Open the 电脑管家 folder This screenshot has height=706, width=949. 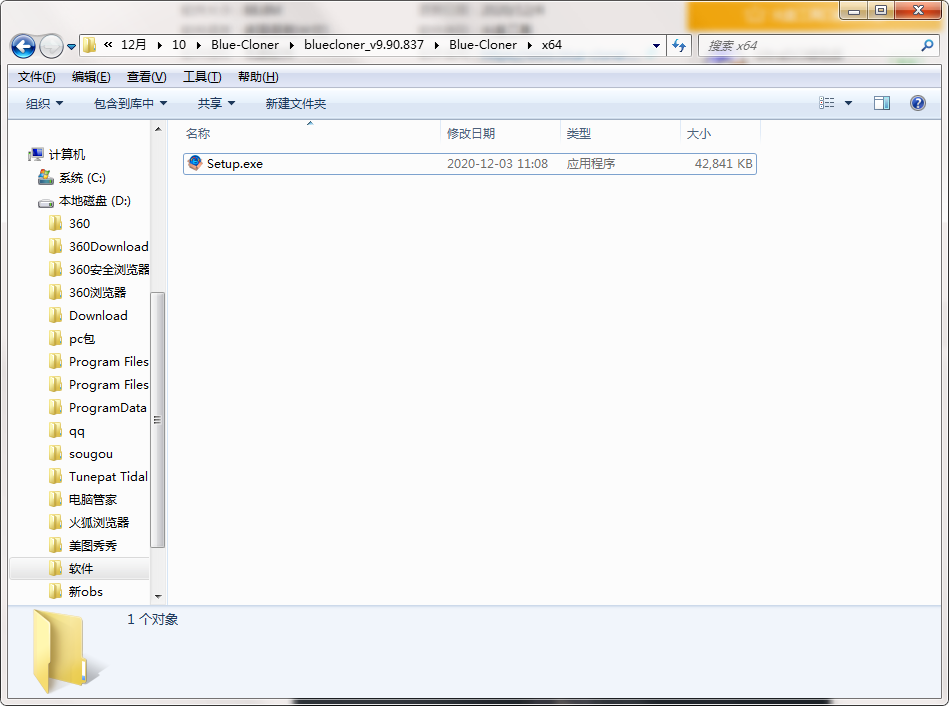click(x=93, y=500)
